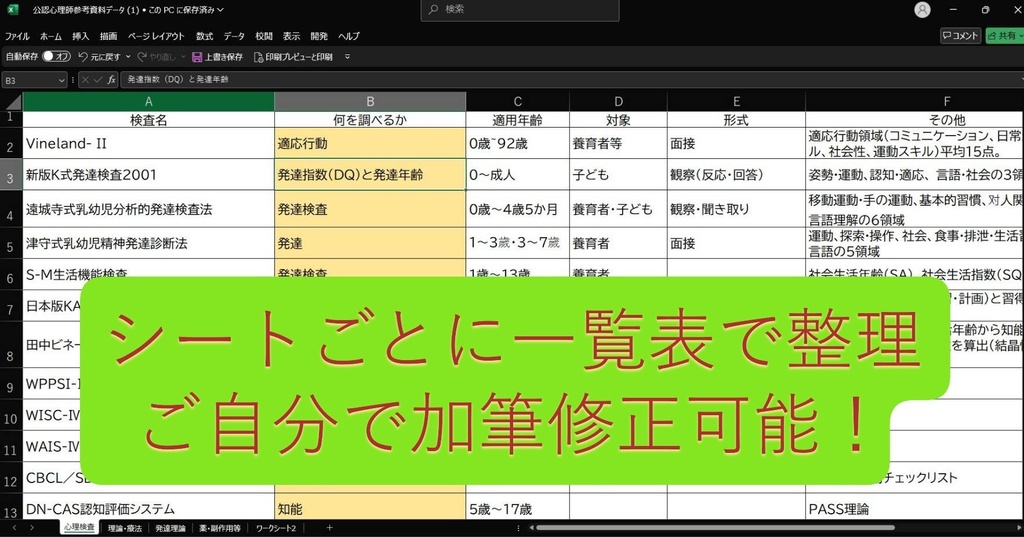Click the Select All corner triangle

(13, 102)
